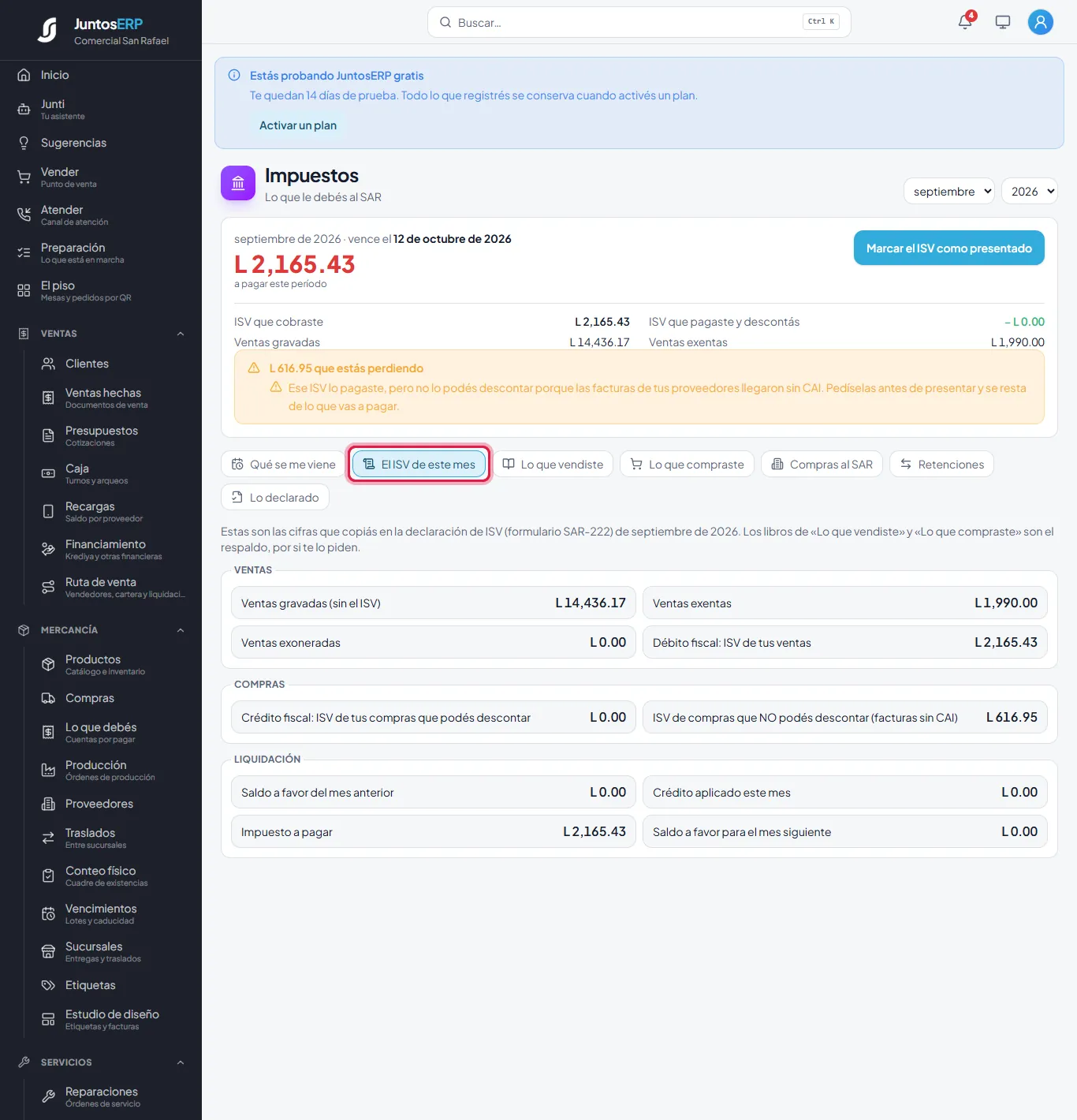Image resolution: width=1077 pixels, height=1120 pixels.
Task: Open the Lo que vendiste tab
Action: click(553, 464)
